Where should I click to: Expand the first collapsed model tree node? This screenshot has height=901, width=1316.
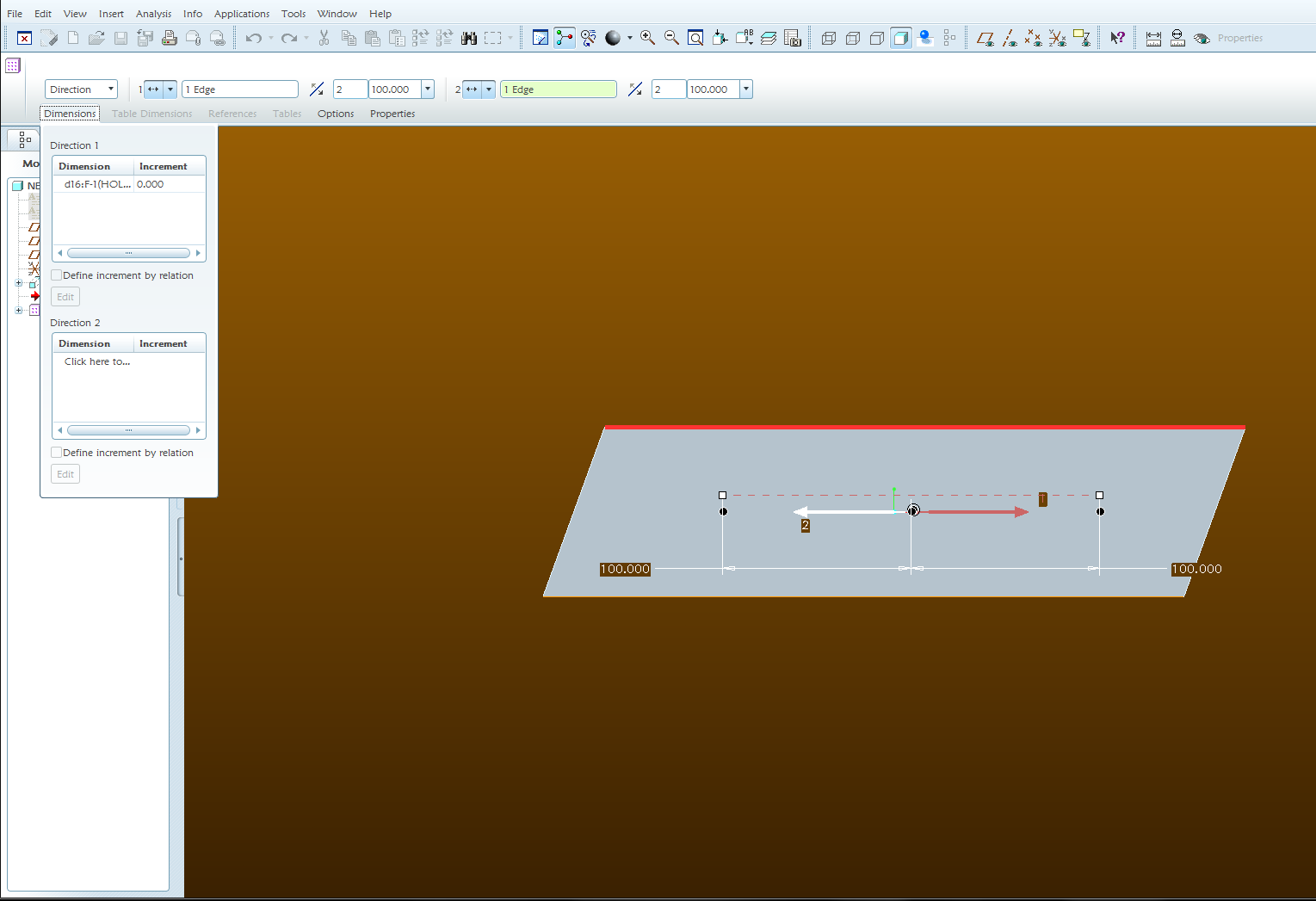click(x=19, y=283)
